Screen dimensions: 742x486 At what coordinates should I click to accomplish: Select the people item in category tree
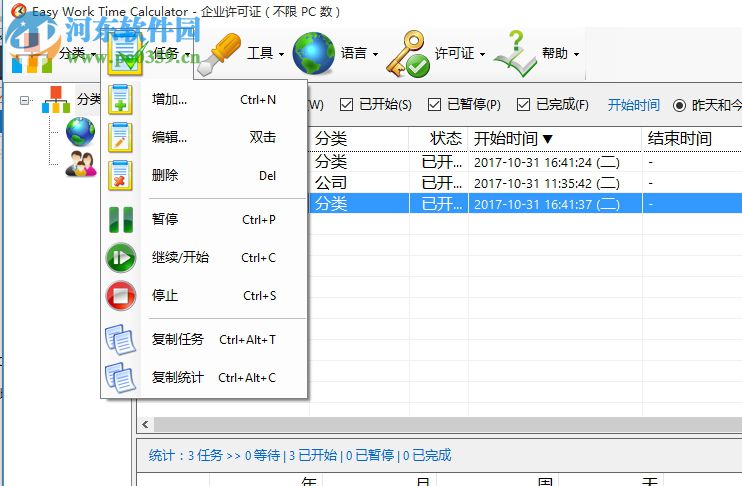click(80, 164)
